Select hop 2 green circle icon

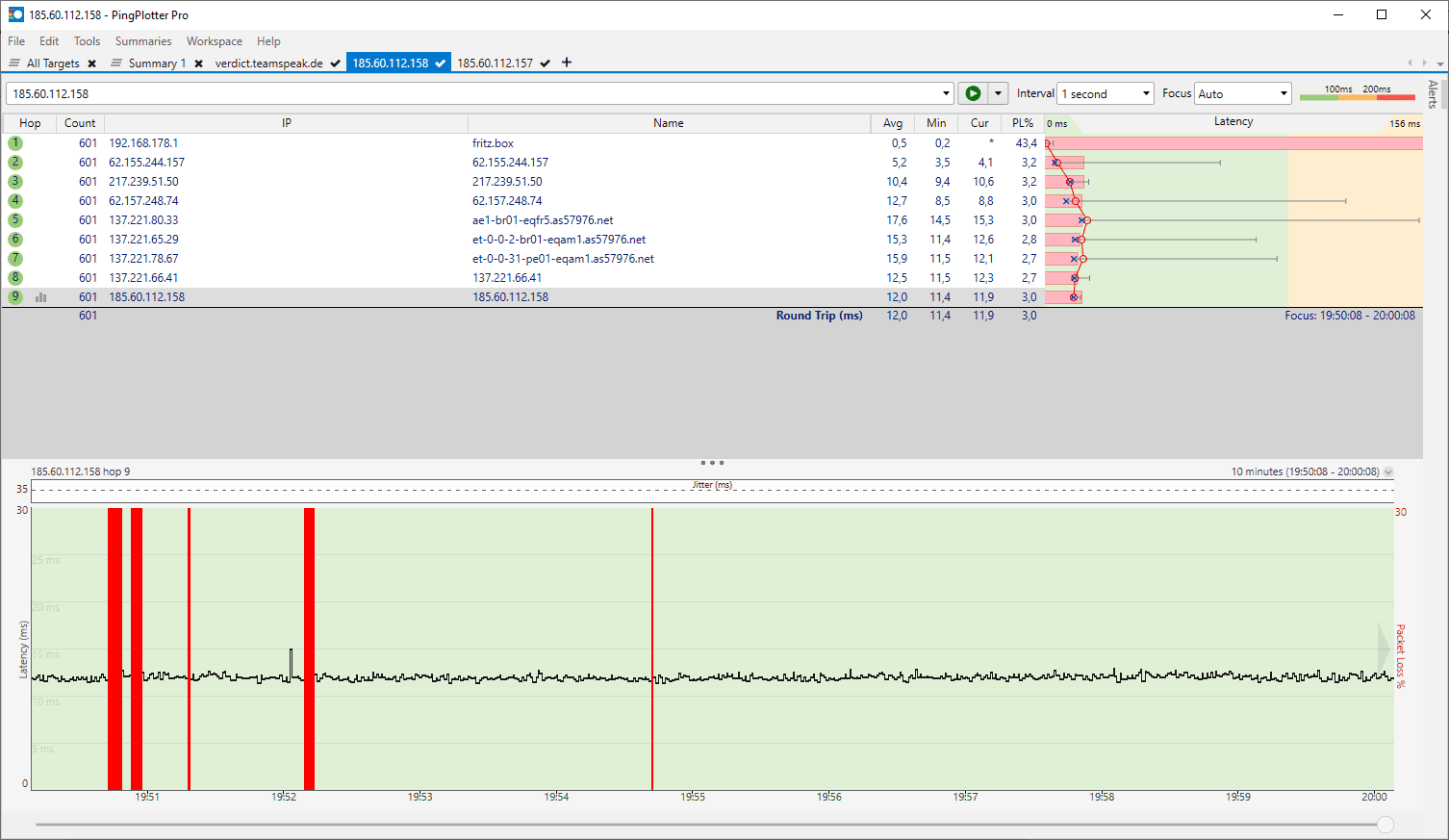(x=15, y=162)
